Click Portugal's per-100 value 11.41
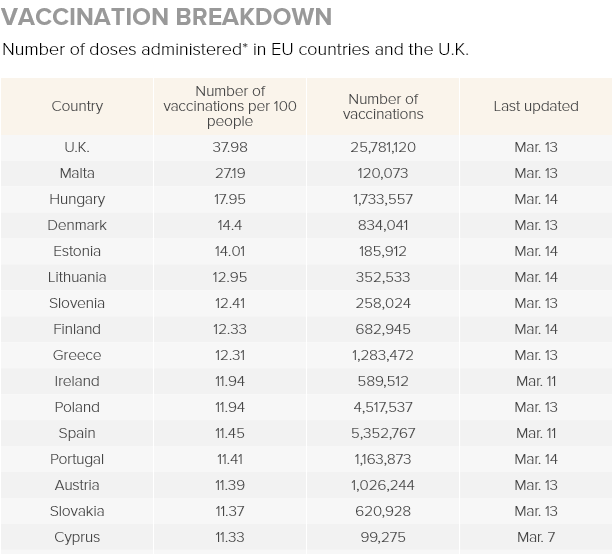The image size is (613, 554). pyautogui.click(x=231, y=459)
